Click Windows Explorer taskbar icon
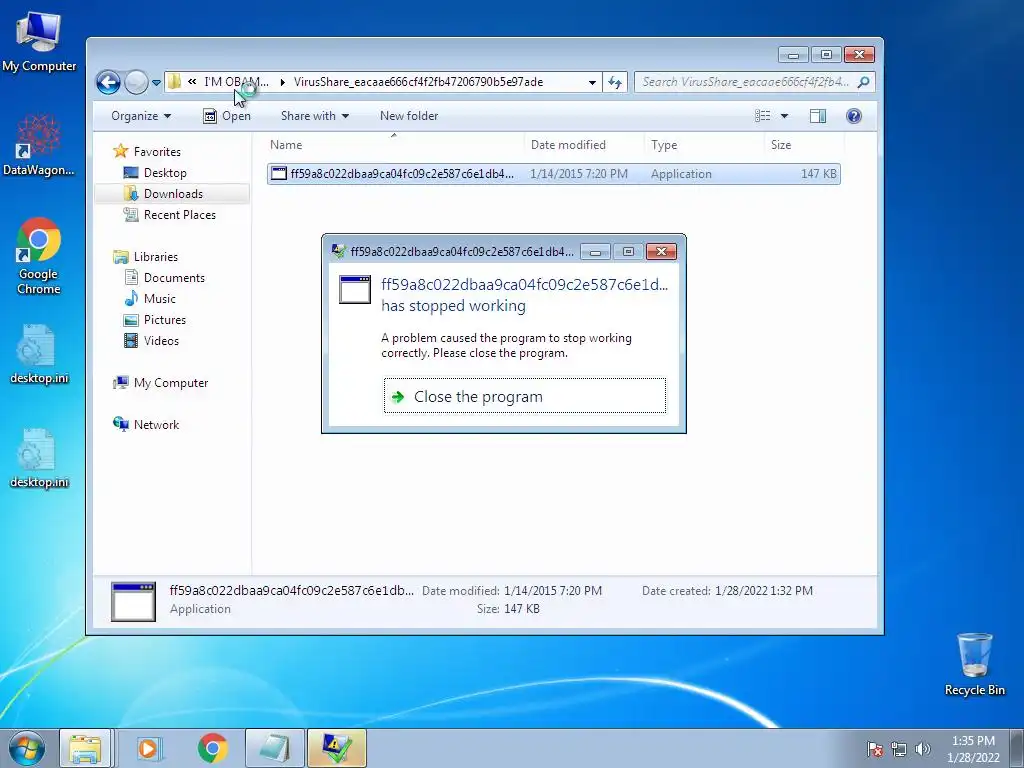Screen dimensions: 1024x768 (86, 748)
